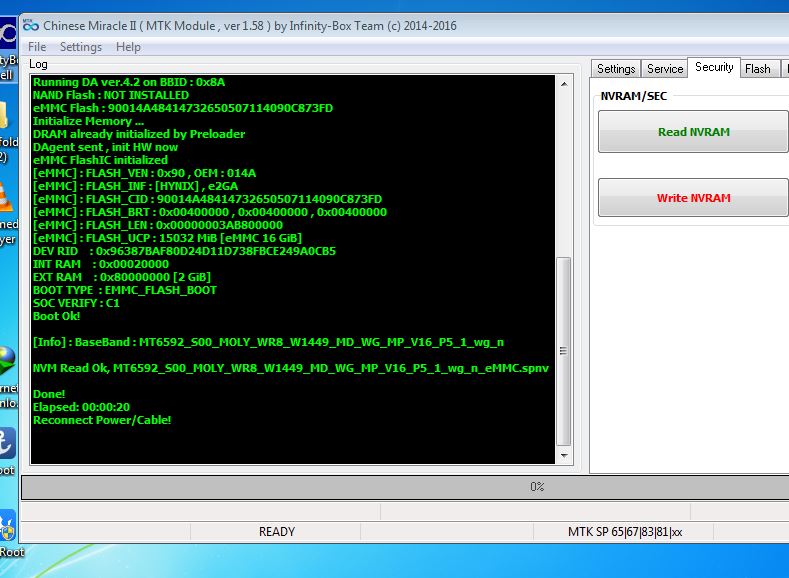Click 'DRAM already initialized by Preloader' line

pyautogui.click(x=139, y=134)
